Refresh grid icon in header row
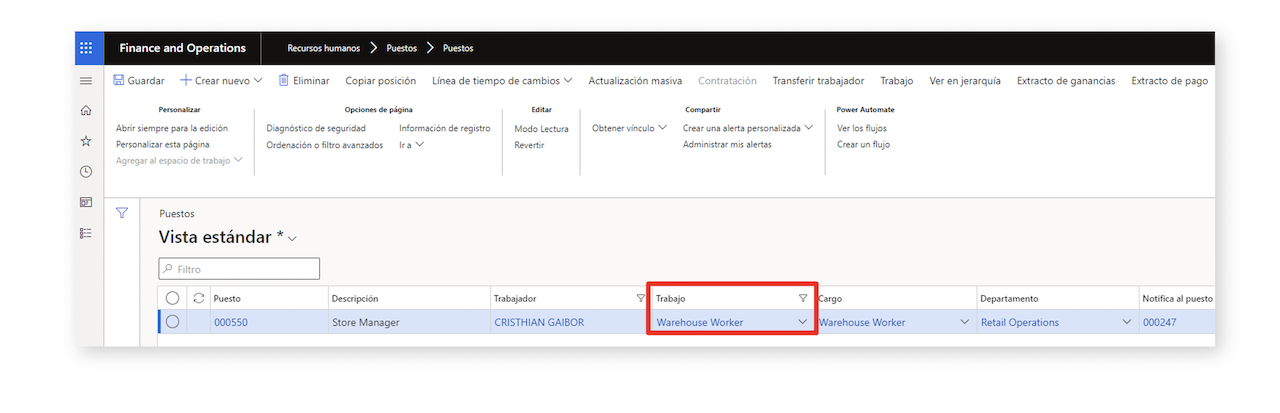This screenshot has width=1280, height=413. [x=199, y=298]
